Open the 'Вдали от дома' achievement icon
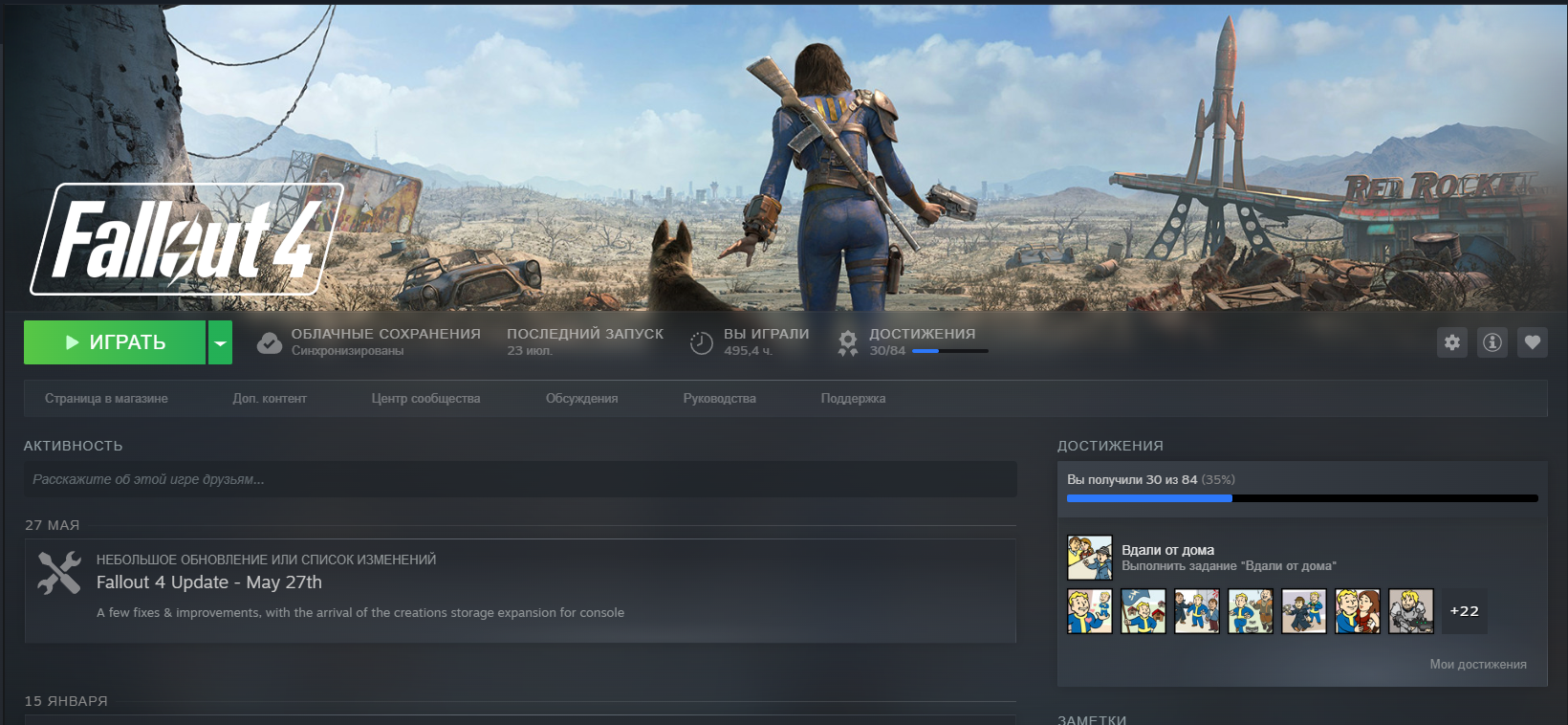 click(1090, 558)
